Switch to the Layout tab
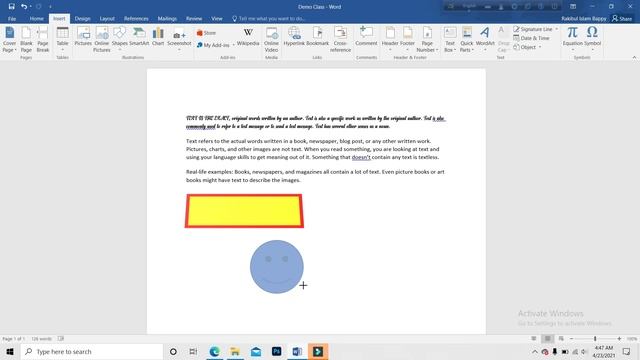The width and height of the screenshot is (640, 360). (x=107, y=19)
